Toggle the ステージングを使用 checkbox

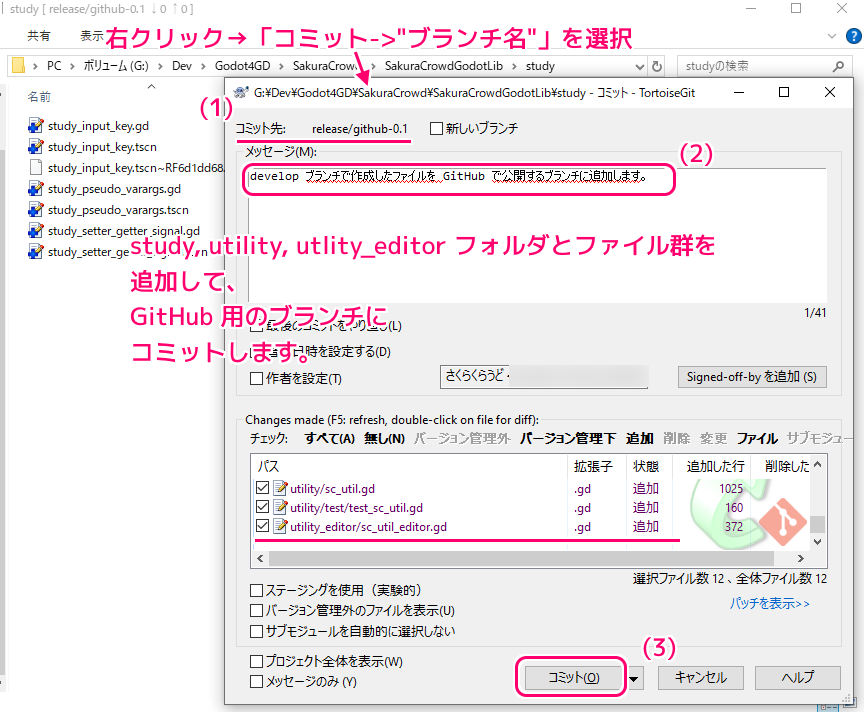click(257, 591)
